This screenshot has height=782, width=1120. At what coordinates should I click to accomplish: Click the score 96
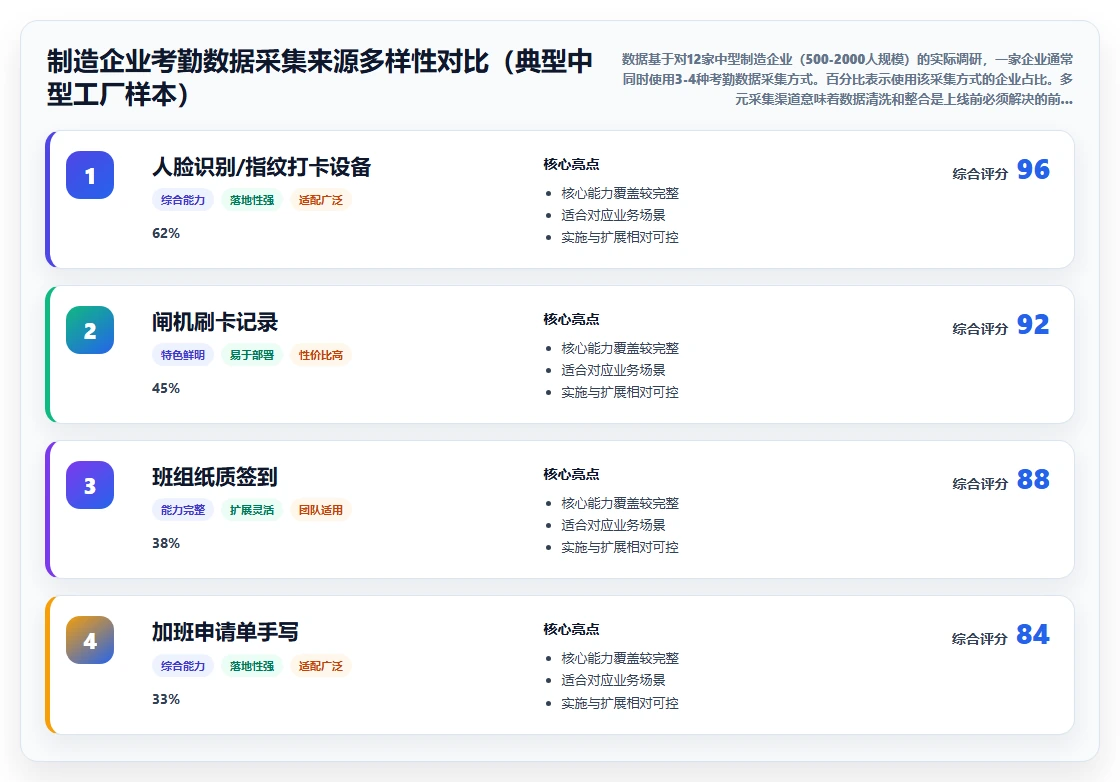[x=1033, y=169]
